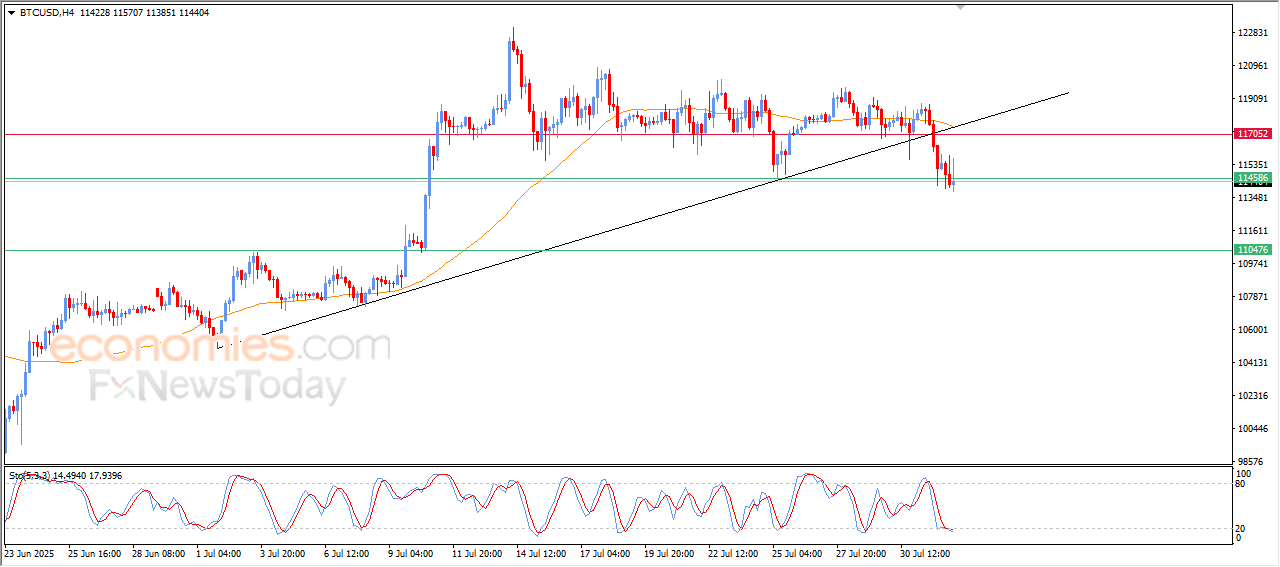Click the 104131 value on the price axis
The image size is (1280, 567).
1253,363
